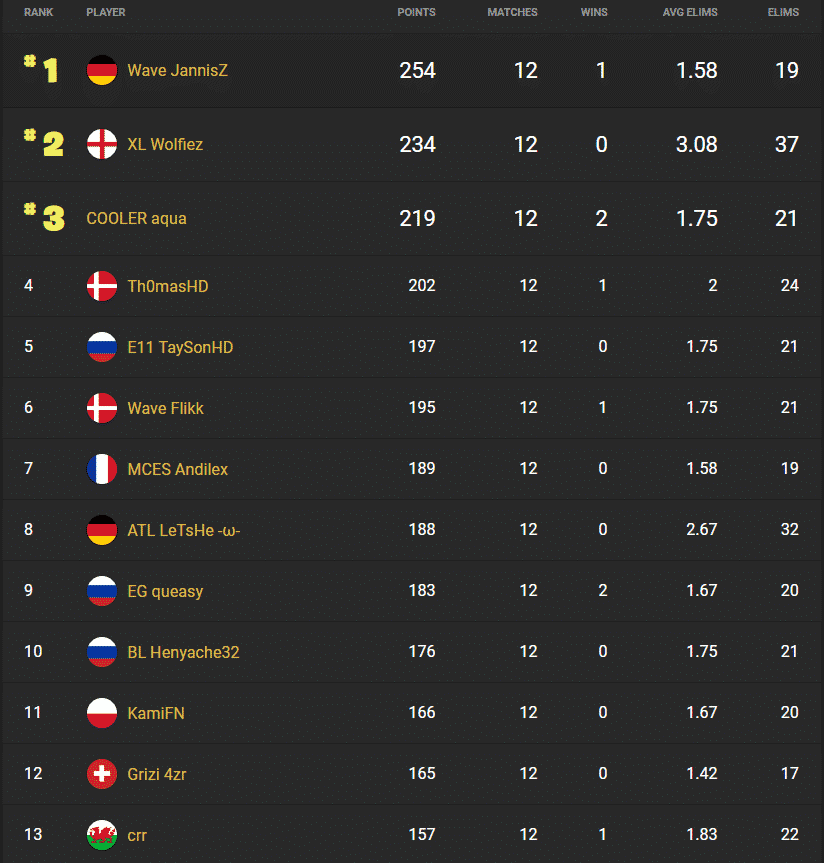Click the France flag next to MCES Andilex

101,468
